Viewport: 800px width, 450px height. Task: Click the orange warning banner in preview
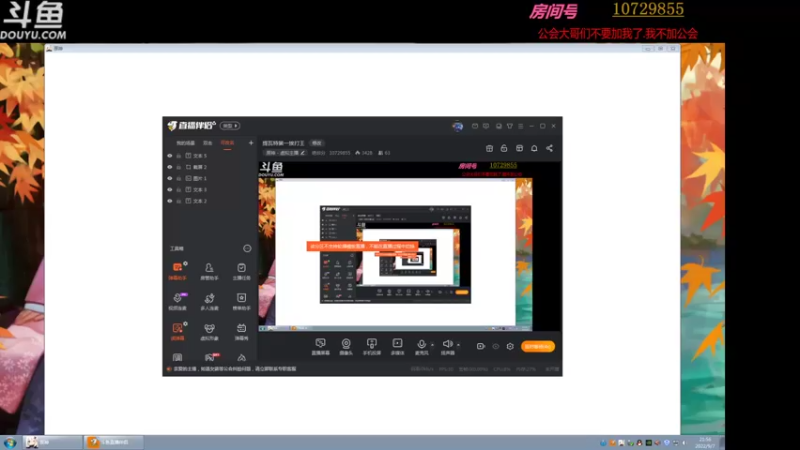tap(362, 246)
